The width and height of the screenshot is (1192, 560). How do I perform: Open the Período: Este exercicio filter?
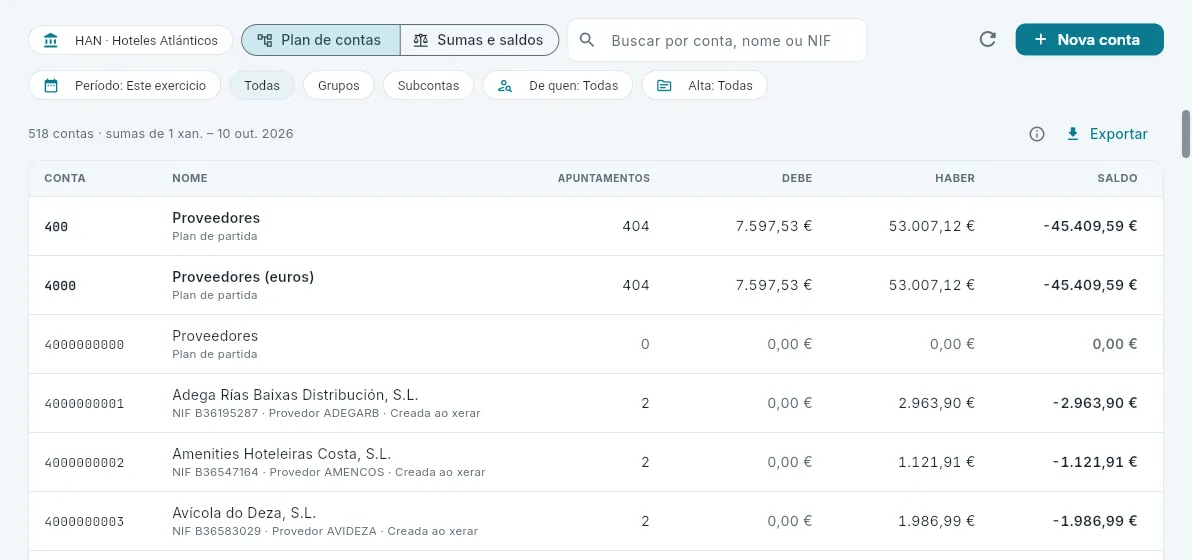click(125, 85)
